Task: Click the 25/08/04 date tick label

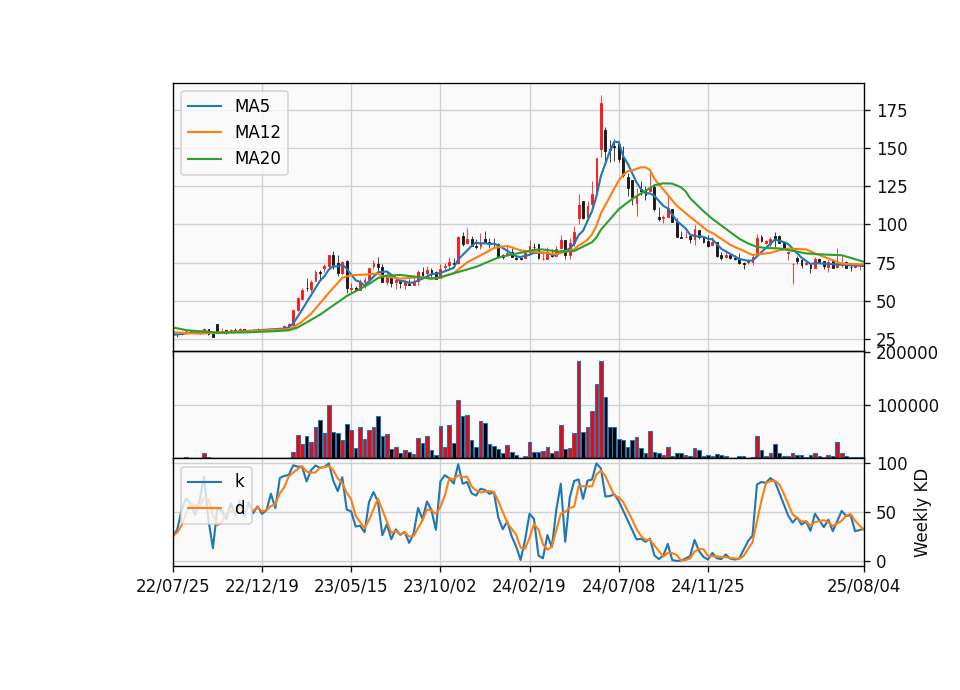Action: 864,587
